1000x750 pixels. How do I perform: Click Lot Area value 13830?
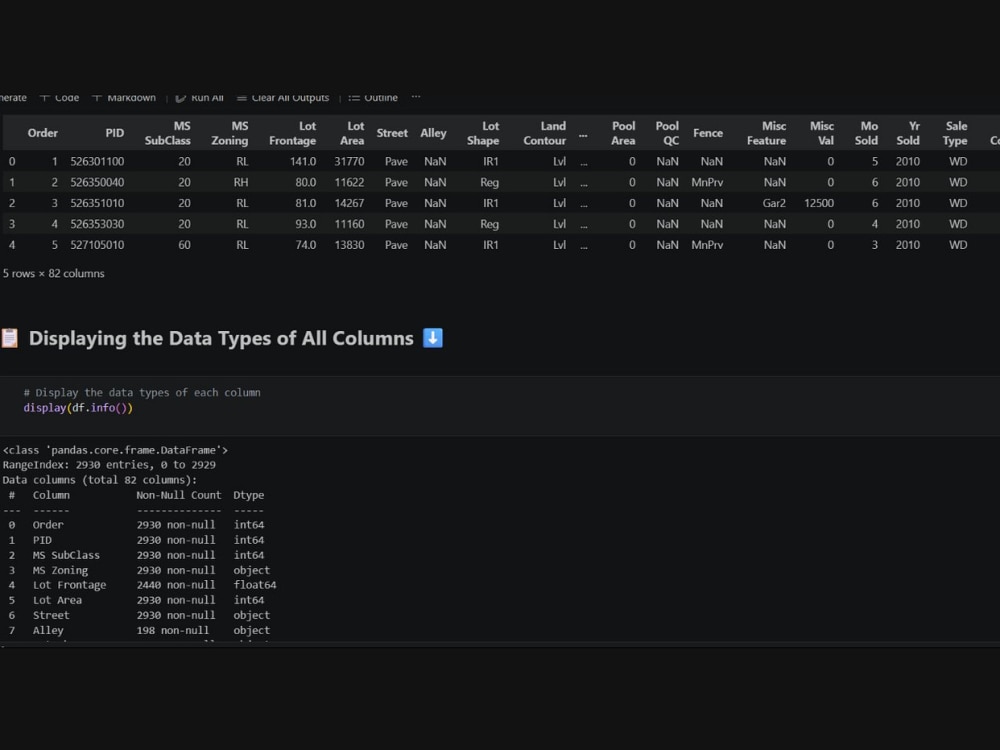(349, 245)
